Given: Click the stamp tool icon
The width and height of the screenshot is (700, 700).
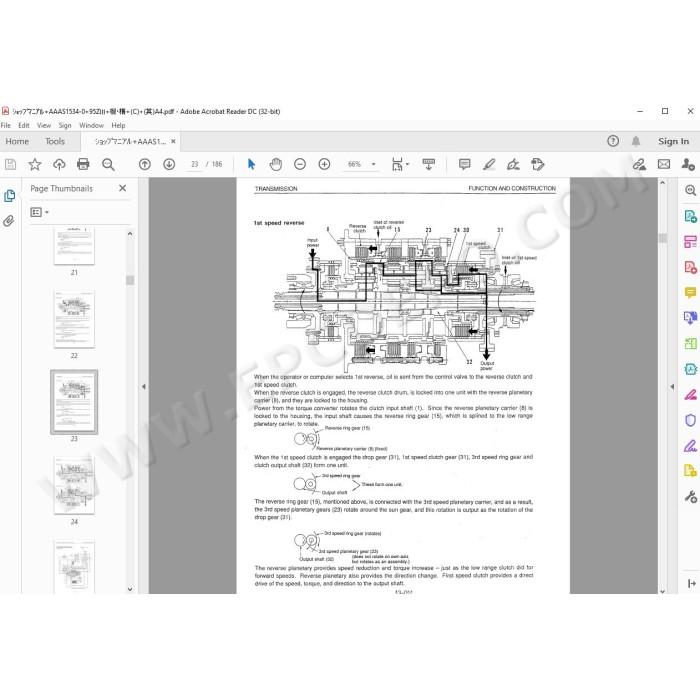Looking at the screenshot, I should coord(538,164).
